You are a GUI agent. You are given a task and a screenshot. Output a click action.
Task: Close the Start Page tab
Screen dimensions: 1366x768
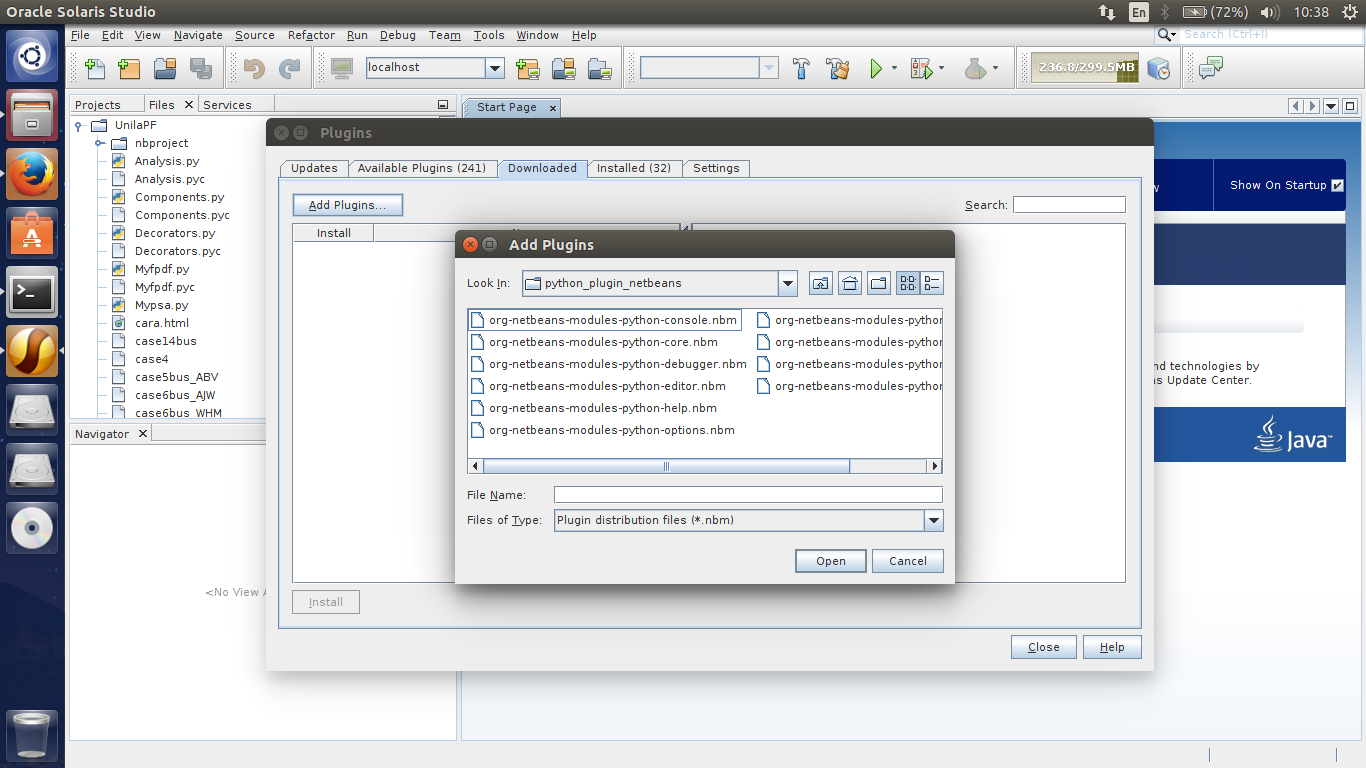(552, 107)
